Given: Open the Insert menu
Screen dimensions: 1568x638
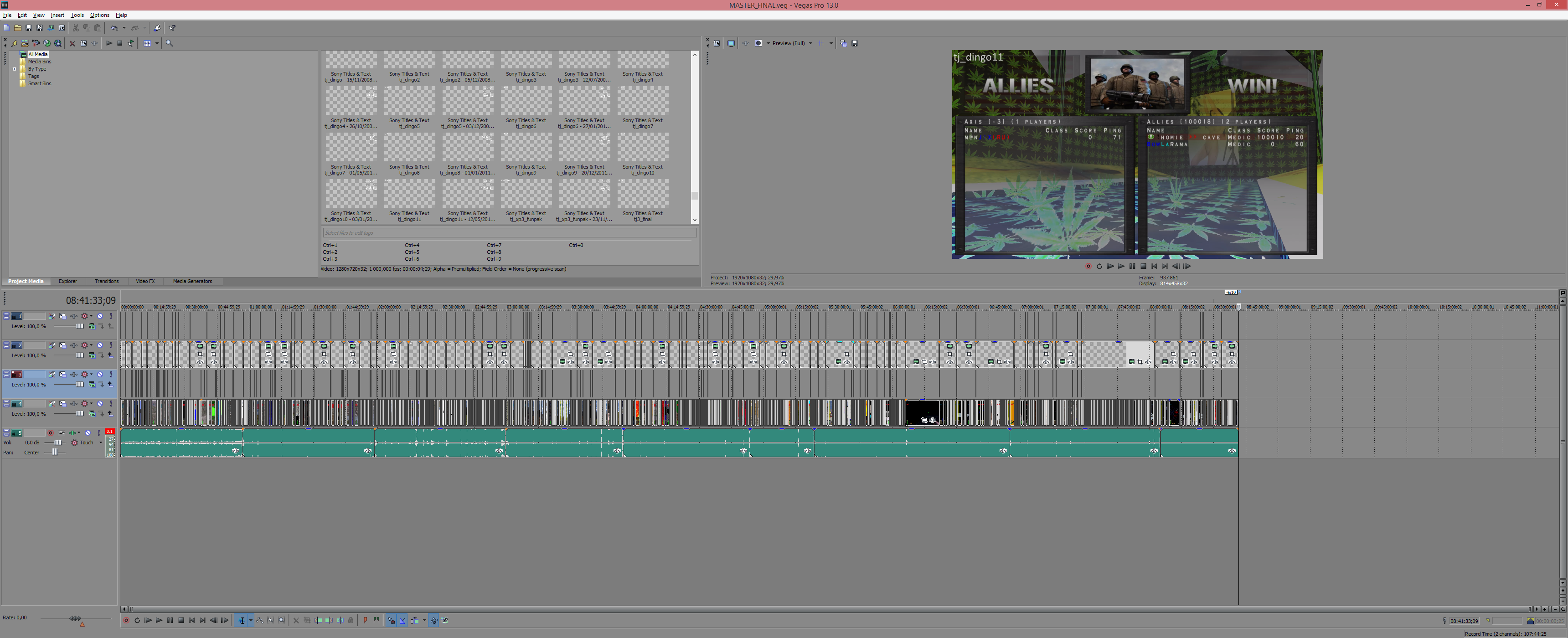Looking at the screenshot, I should (57, 15).
